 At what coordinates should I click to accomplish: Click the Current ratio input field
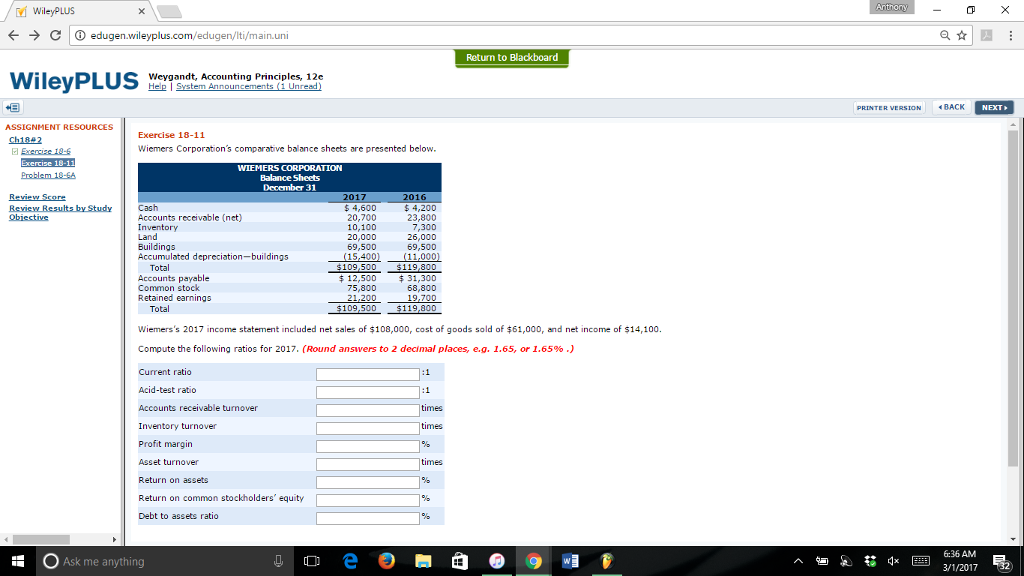tap(368, 374)
